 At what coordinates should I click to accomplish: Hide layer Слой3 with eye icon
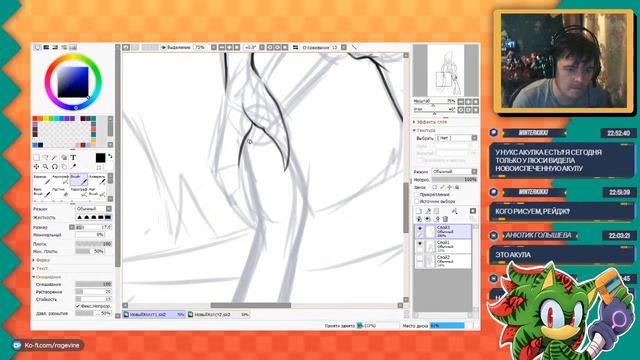[x=420, y=229]
